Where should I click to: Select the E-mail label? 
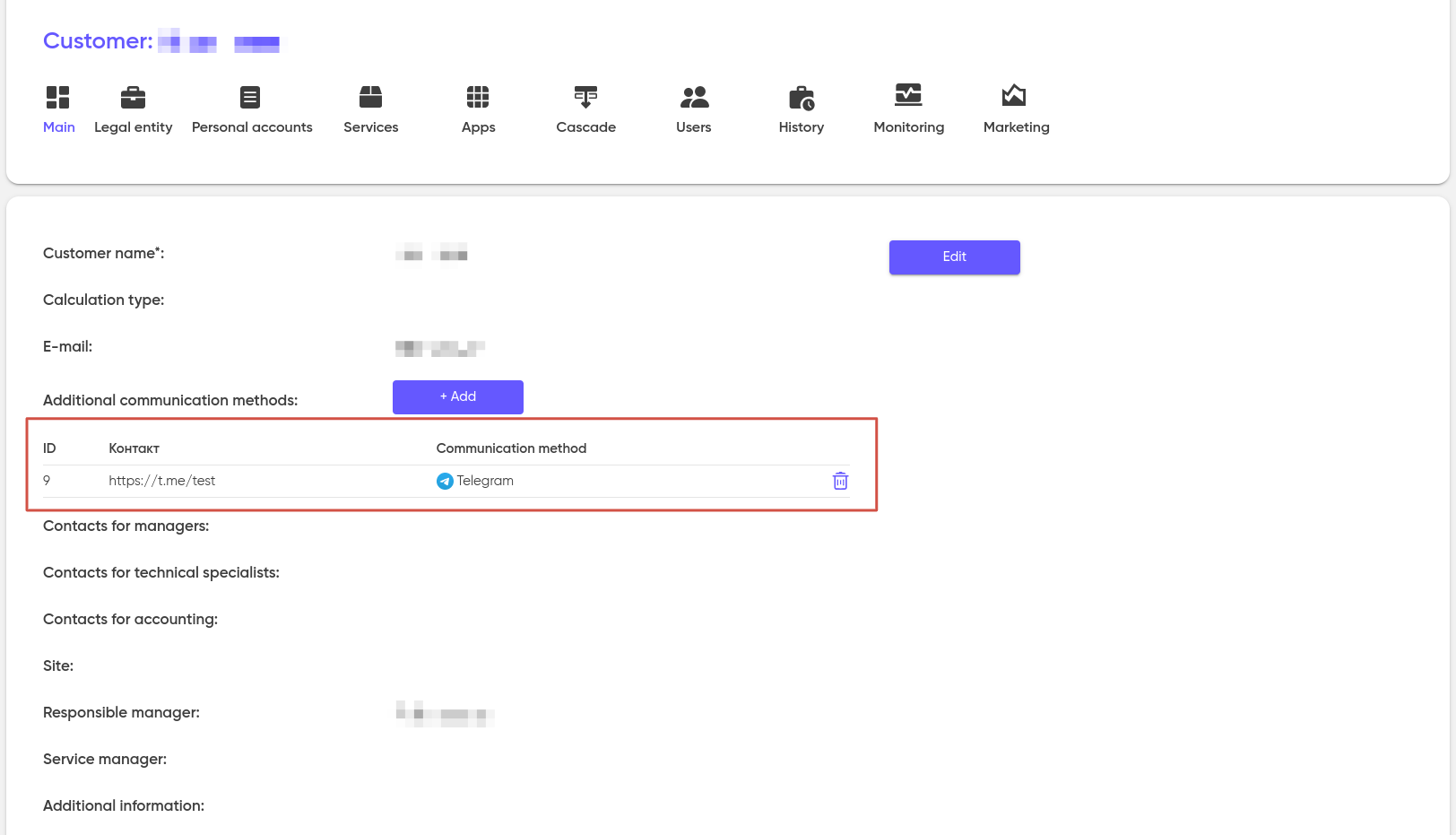click(x=68, y=347)
